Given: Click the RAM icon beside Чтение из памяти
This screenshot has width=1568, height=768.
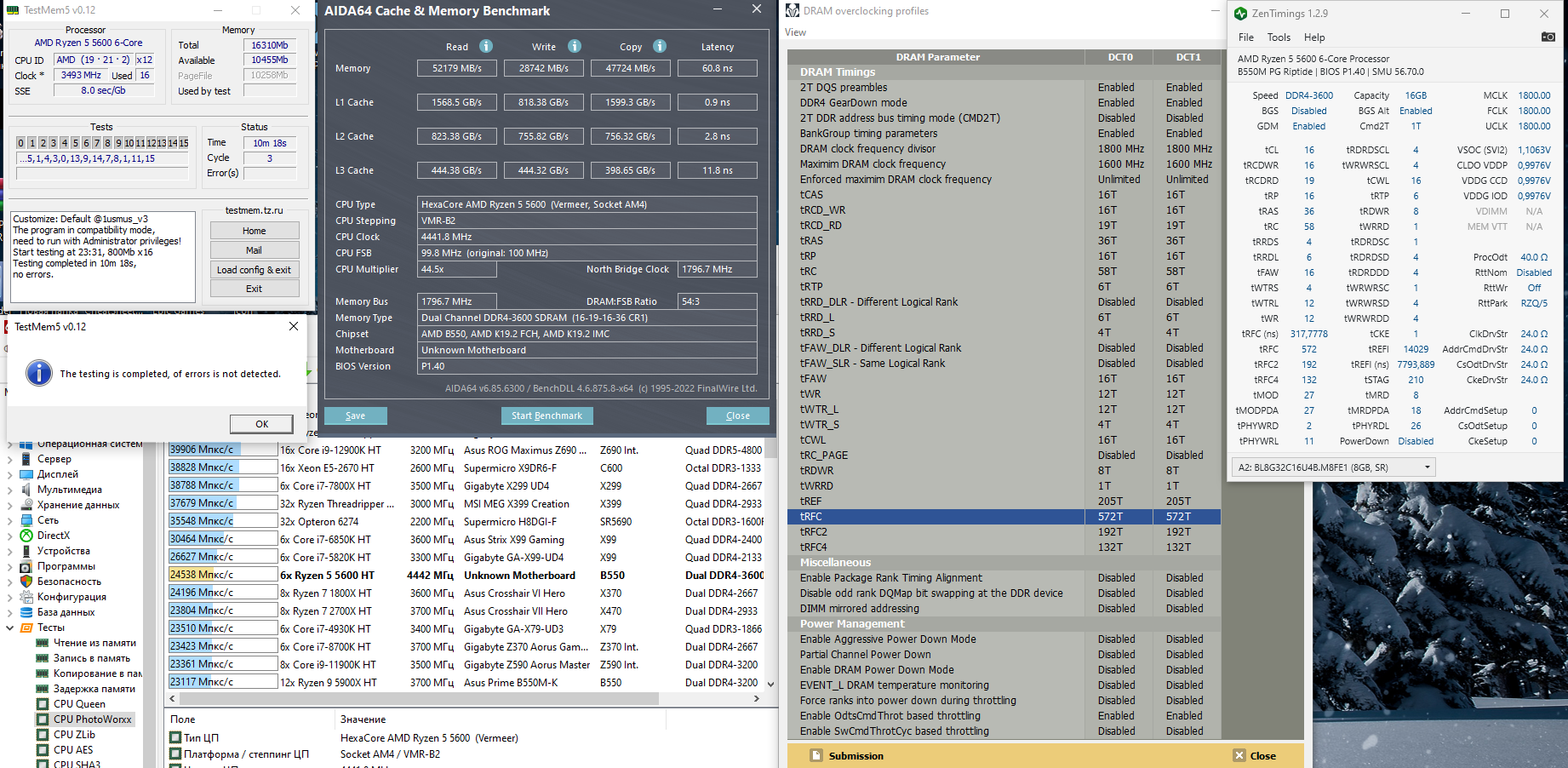Looking at the screenshot, I should click(x=43, y=643).
